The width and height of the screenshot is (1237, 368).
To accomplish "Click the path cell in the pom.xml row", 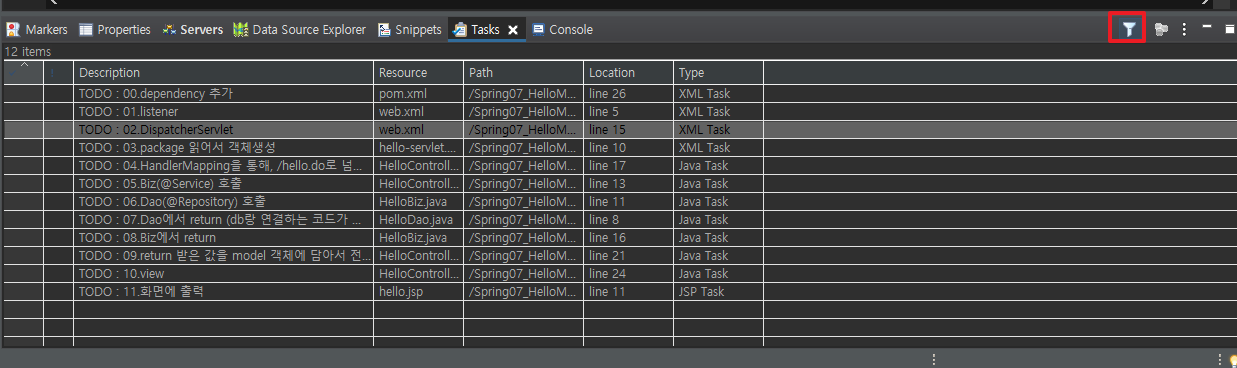I will click(x=523, y=93).
